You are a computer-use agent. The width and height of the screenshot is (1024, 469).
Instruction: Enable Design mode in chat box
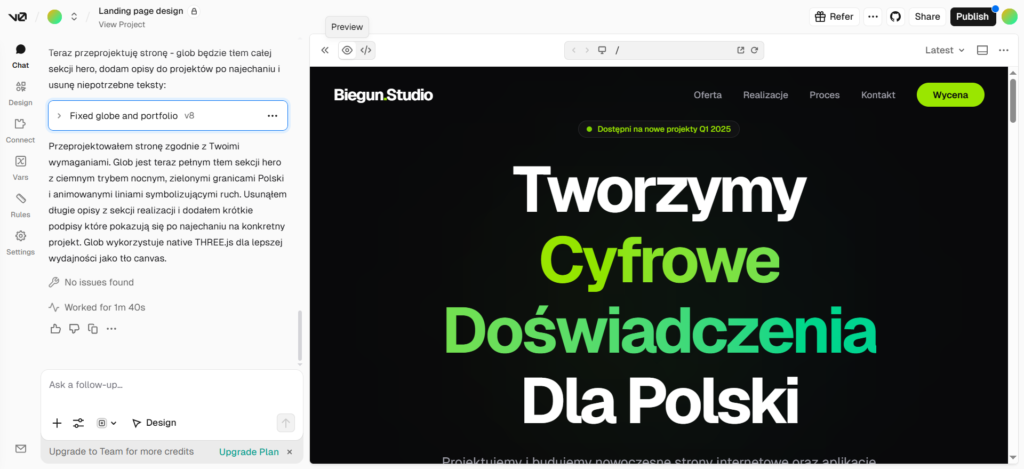[154, 423]
